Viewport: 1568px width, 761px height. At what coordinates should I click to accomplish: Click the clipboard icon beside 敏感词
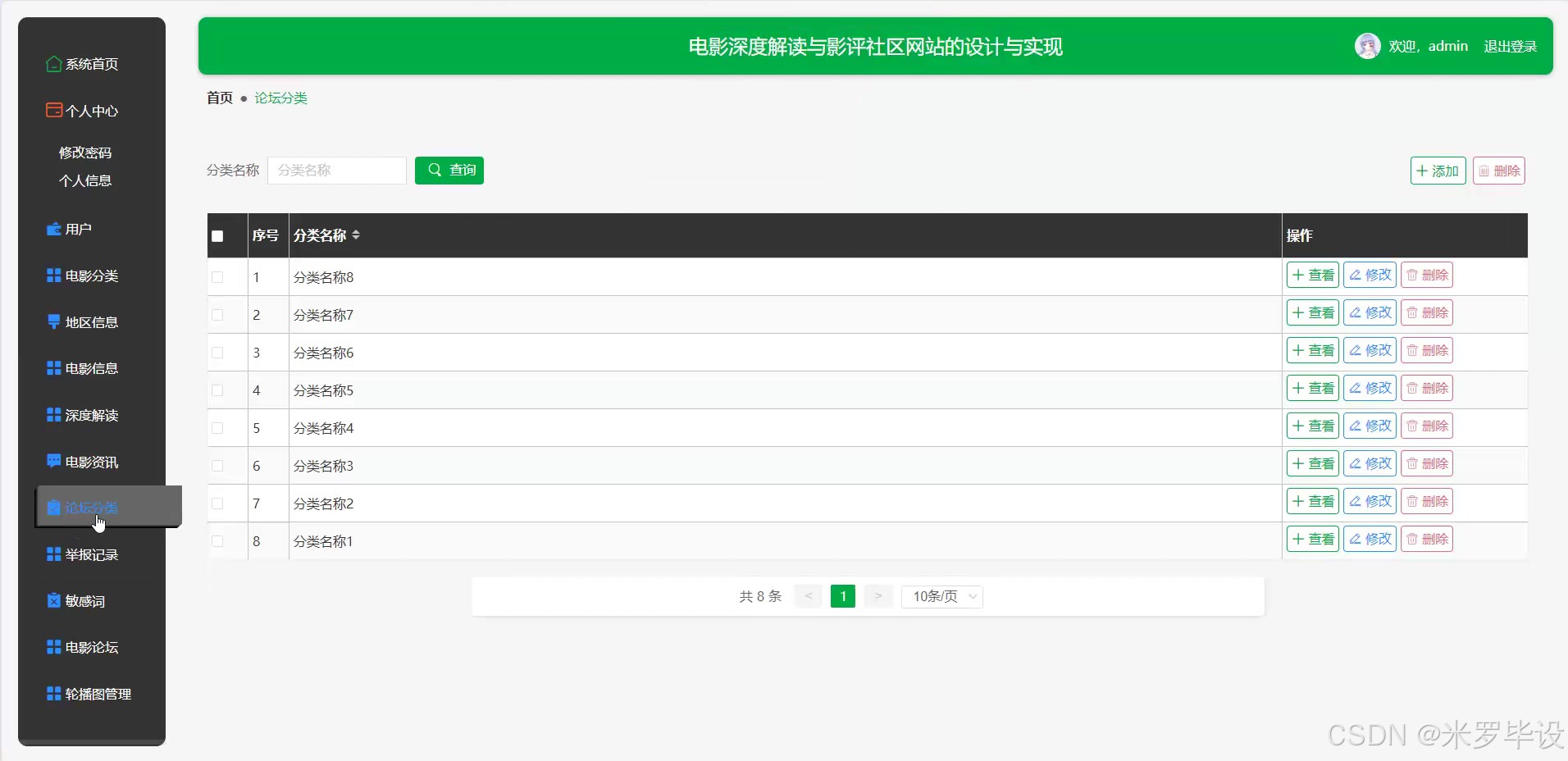pos(54,600)
